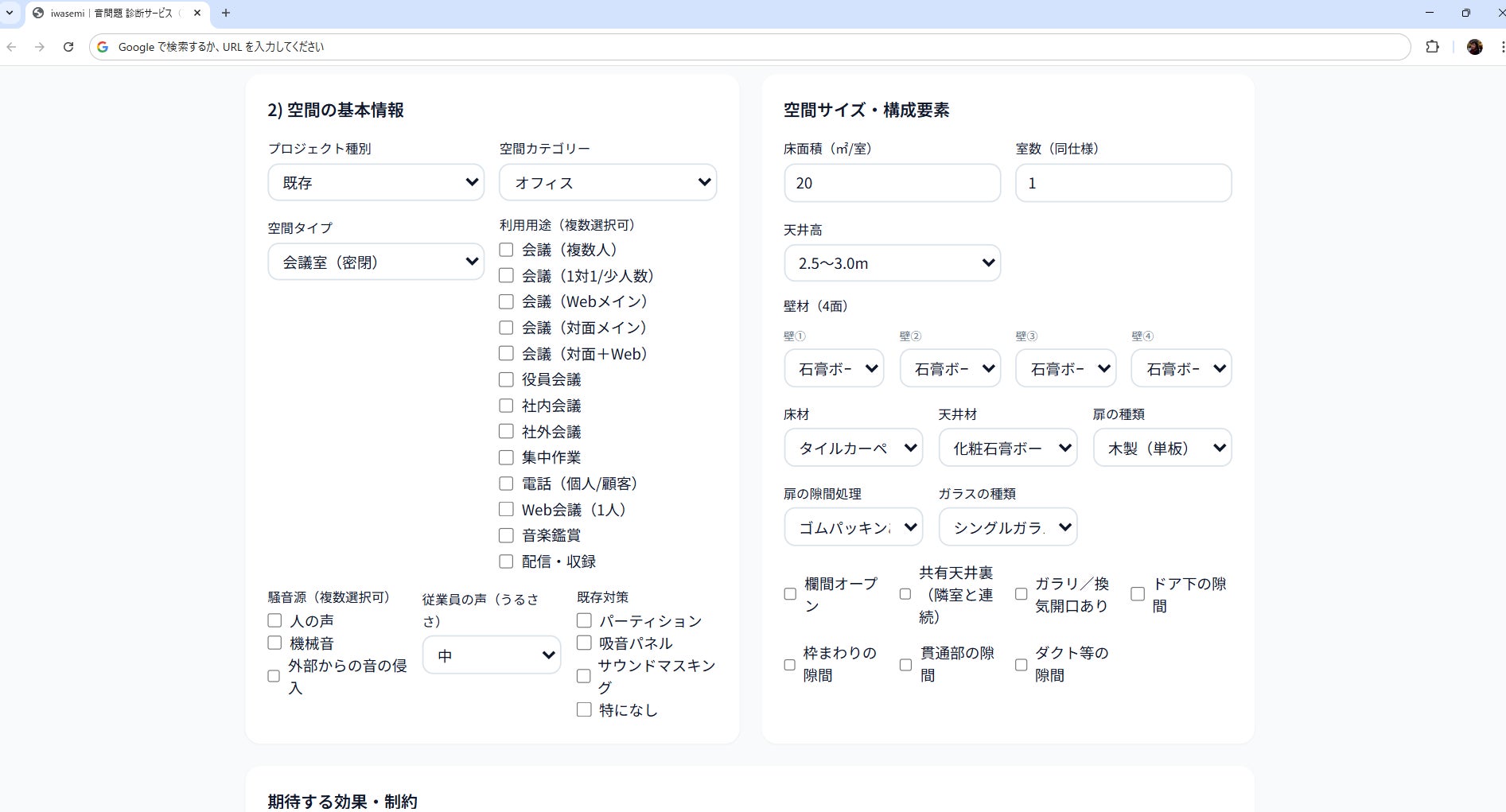Reload the current page
Screen dimensions: 1506x812
coord(68,47)
